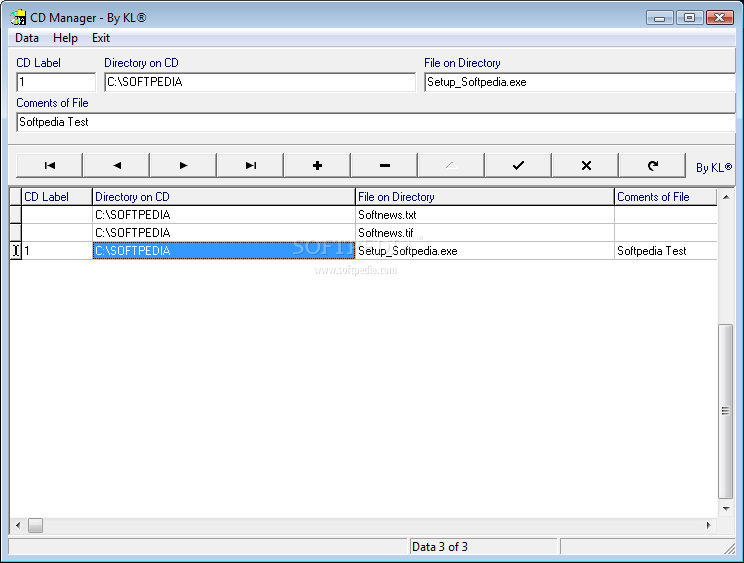Click the horizontal scrollbar left arrow
The image size is (744, 563).
tap(18, 525)
